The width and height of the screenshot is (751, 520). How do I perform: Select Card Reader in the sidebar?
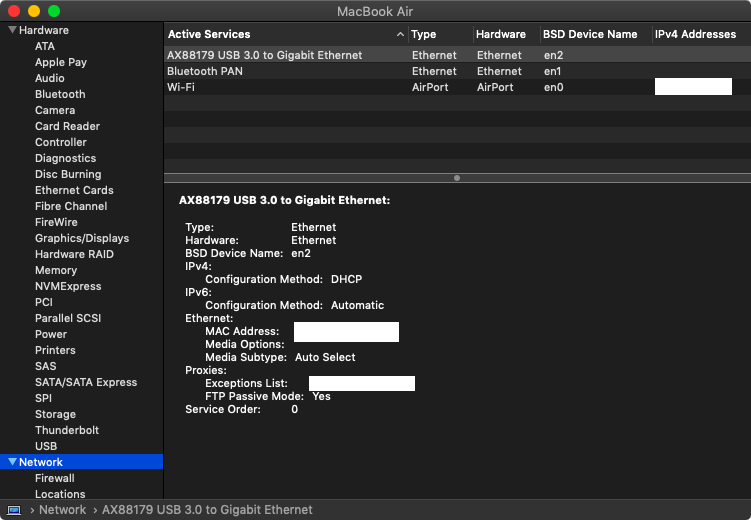point(67,126)
